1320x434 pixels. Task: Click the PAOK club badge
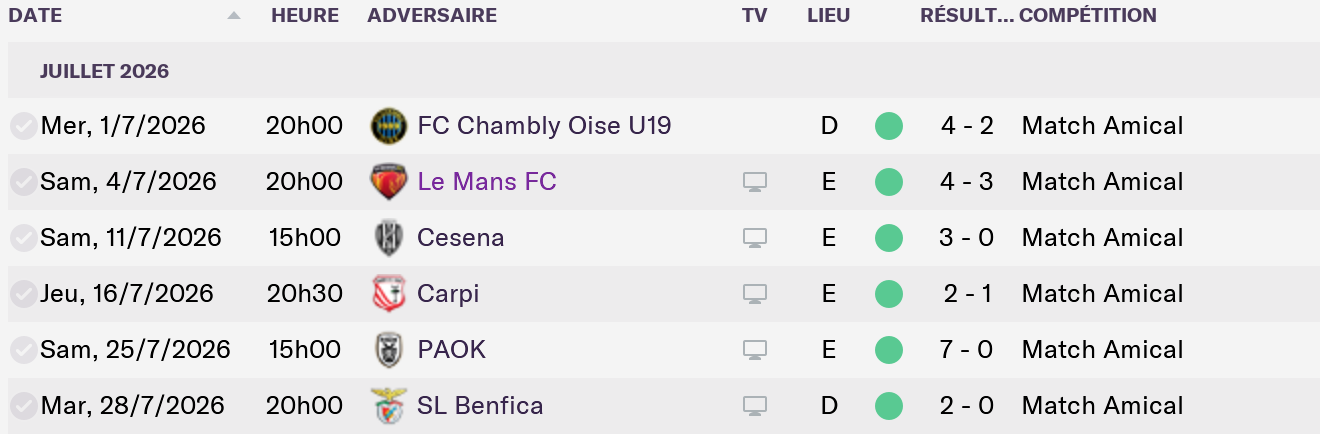pos(386,350)
